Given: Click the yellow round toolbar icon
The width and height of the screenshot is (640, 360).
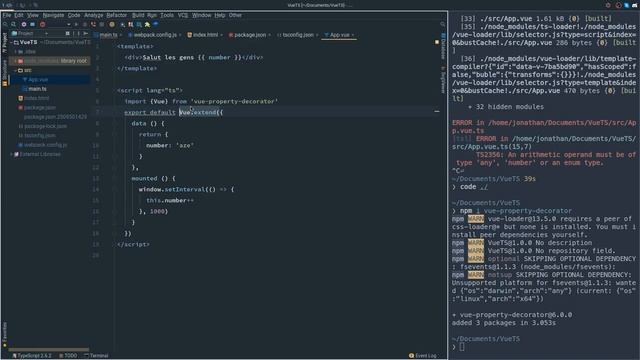Looking at the screenshot, I should (x=112, y=24).
